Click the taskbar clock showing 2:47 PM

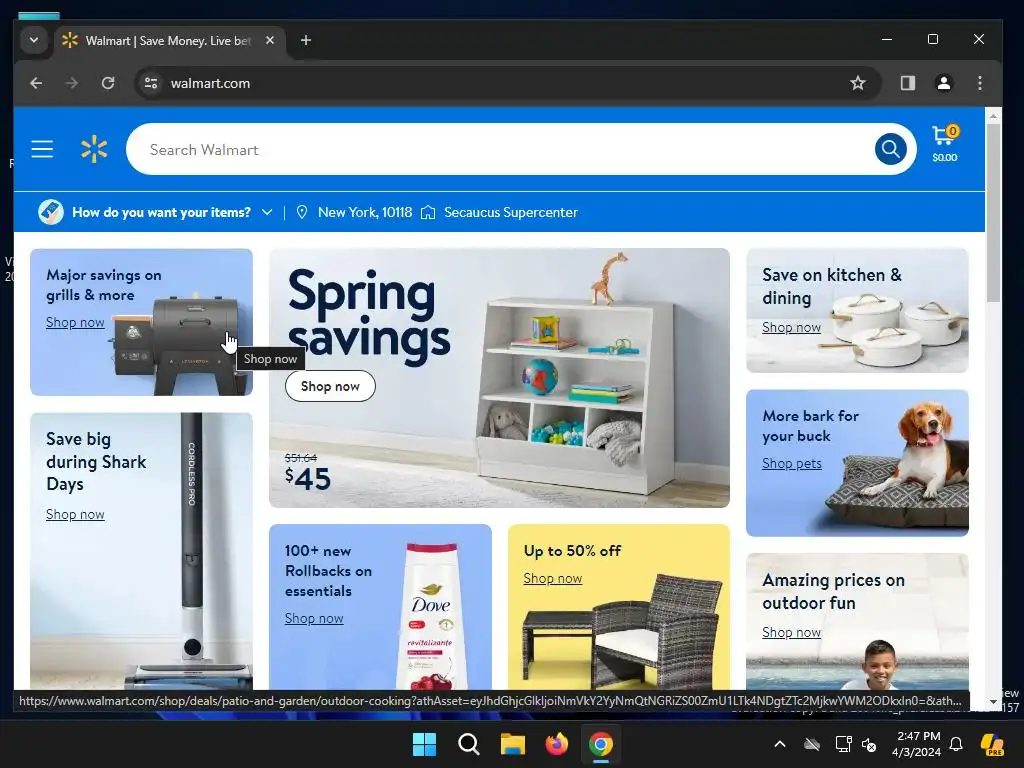[x=917, y=744]
